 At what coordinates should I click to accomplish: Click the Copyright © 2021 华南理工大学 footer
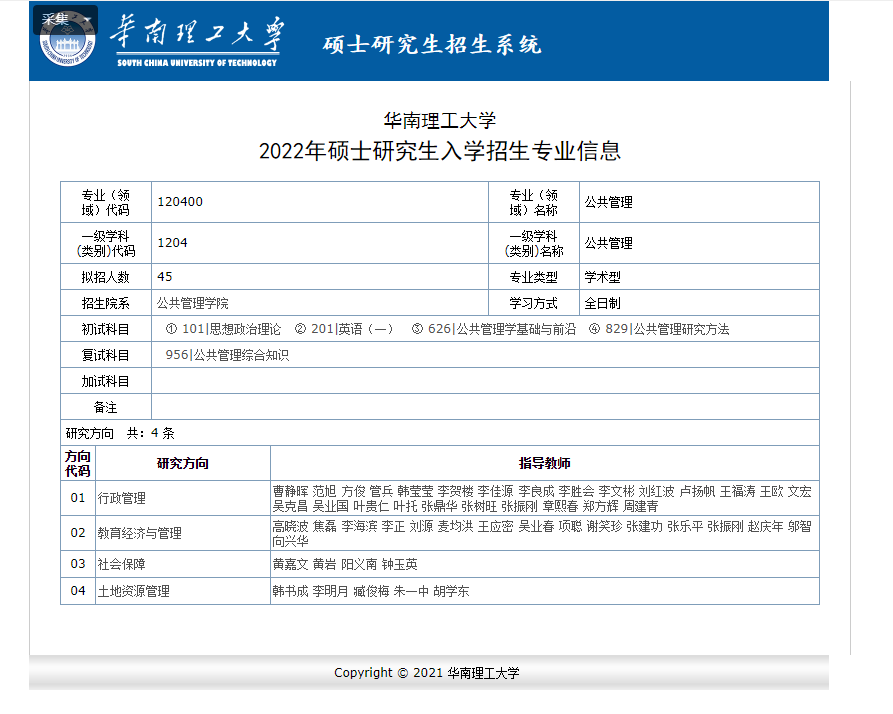(x=427, y=673)
